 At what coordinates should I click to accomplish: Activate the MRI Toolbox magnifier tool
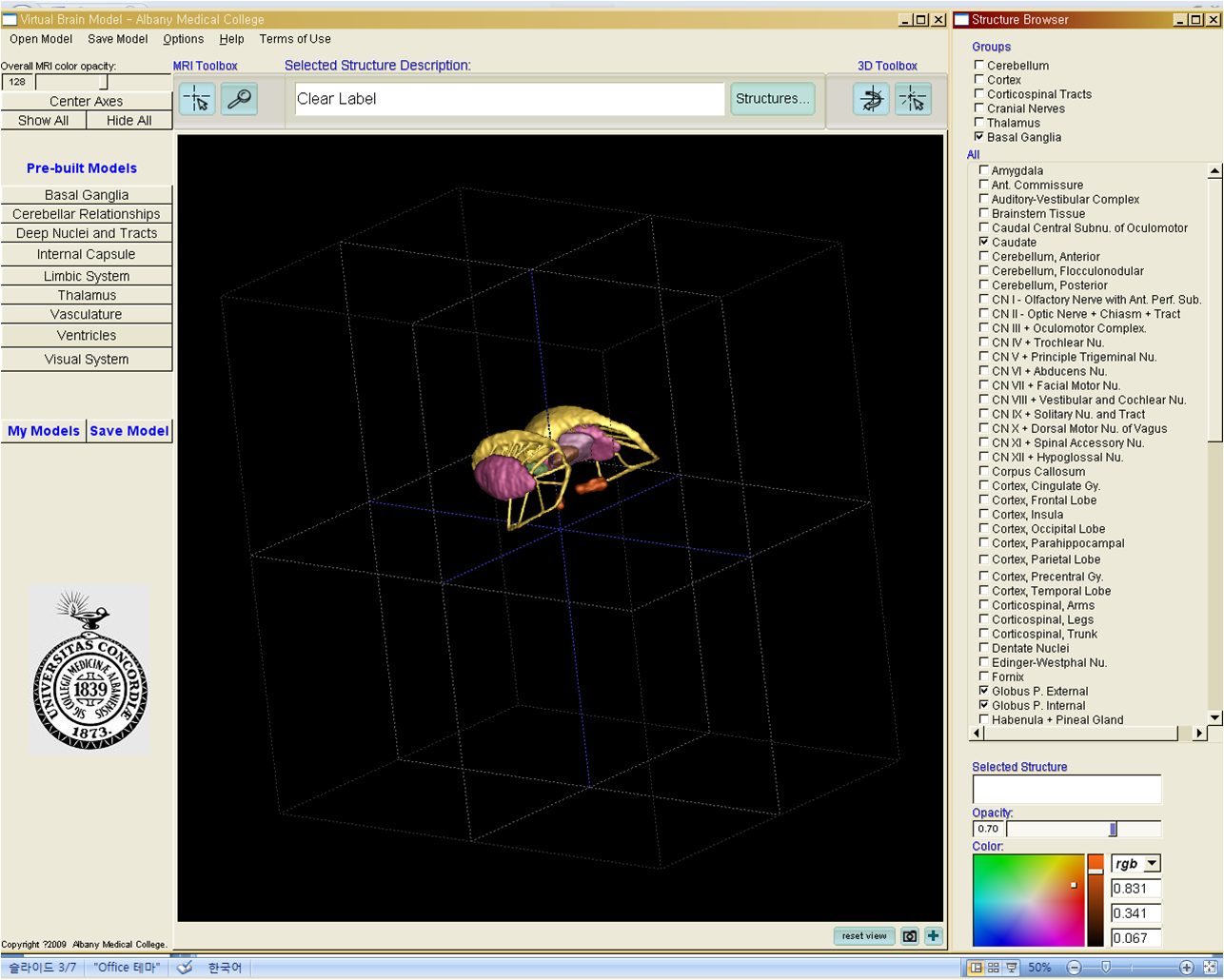(239, 99)
